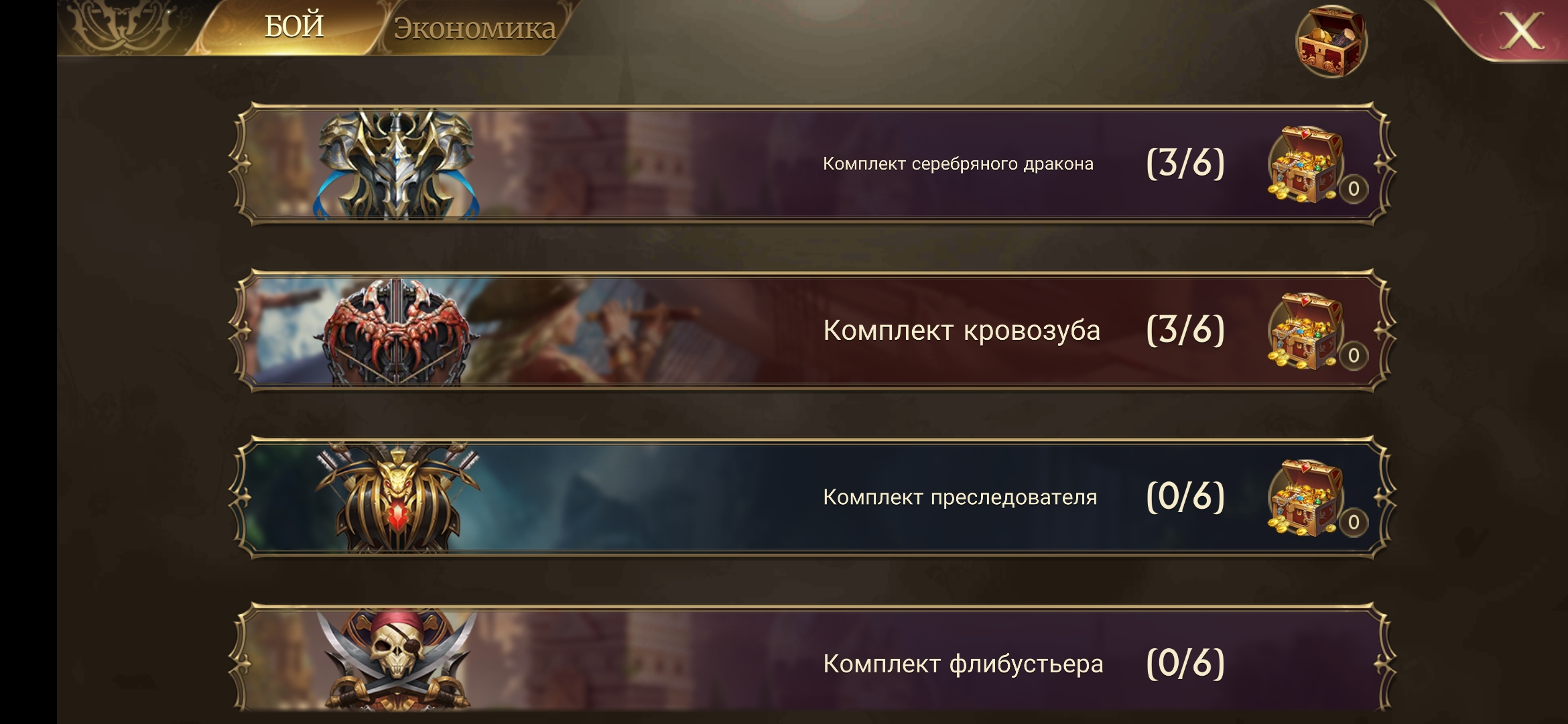Close the equipment sets window
This screenshot has height=724, width=1568.
[1521, 31]
